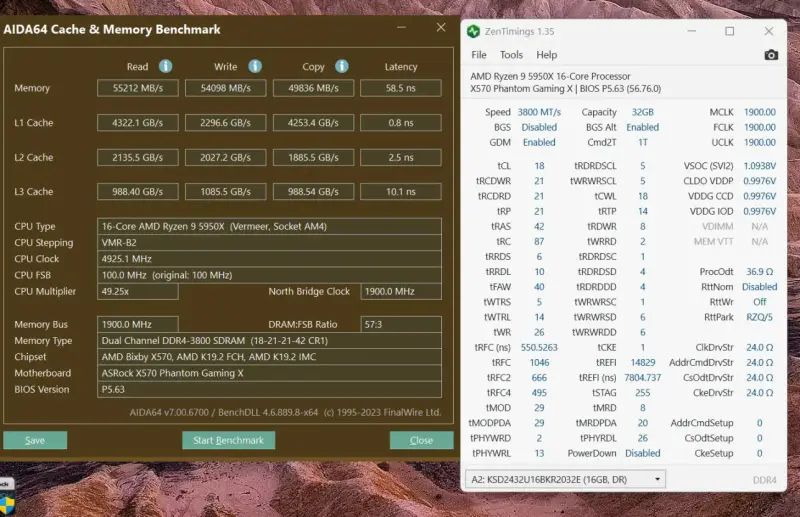Click the Memory Bus 1900.0 MHz field
The height and width of the screenshot is (517, 800).
click(x=138, y=324)
